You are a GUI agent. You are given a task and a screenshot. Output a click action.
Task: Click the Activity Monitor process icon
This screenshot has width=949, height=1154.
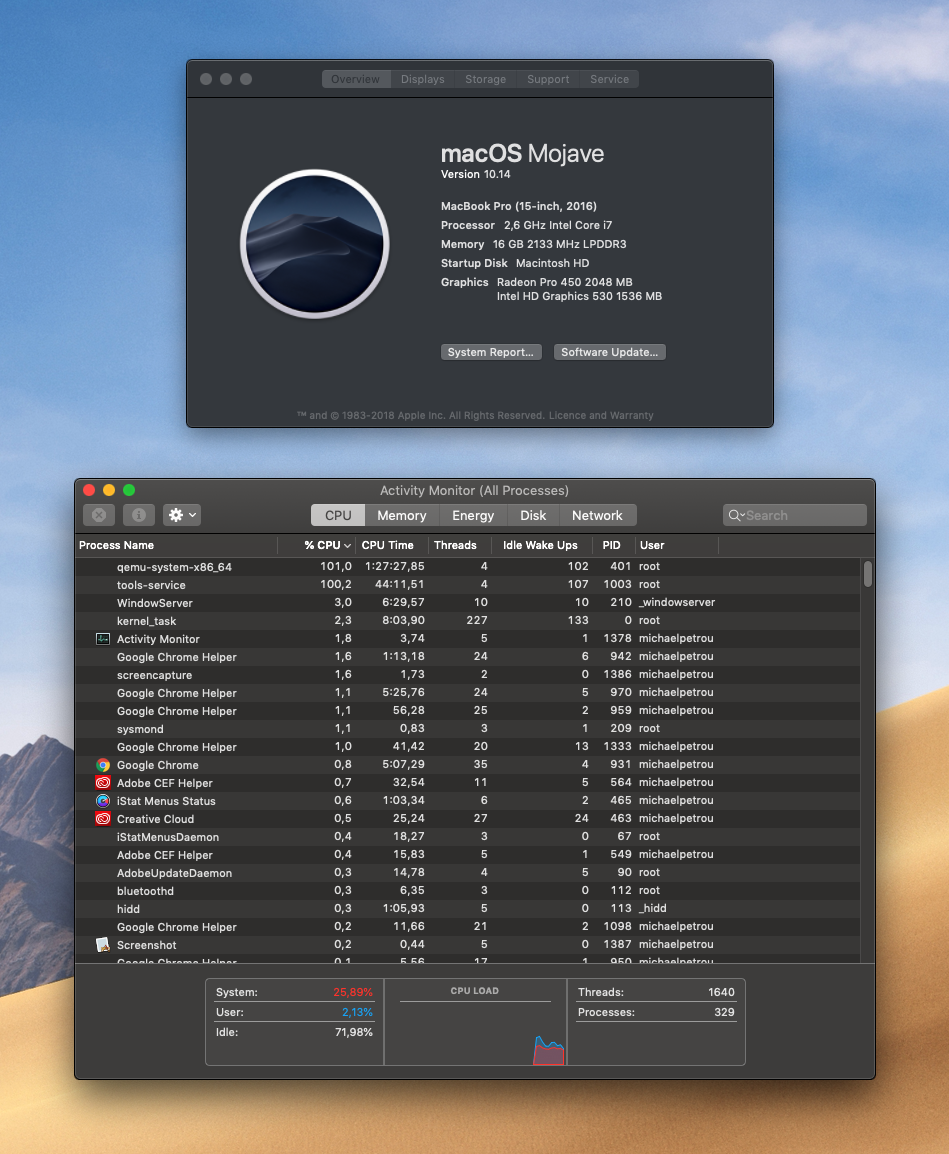(x=103, y=639)
